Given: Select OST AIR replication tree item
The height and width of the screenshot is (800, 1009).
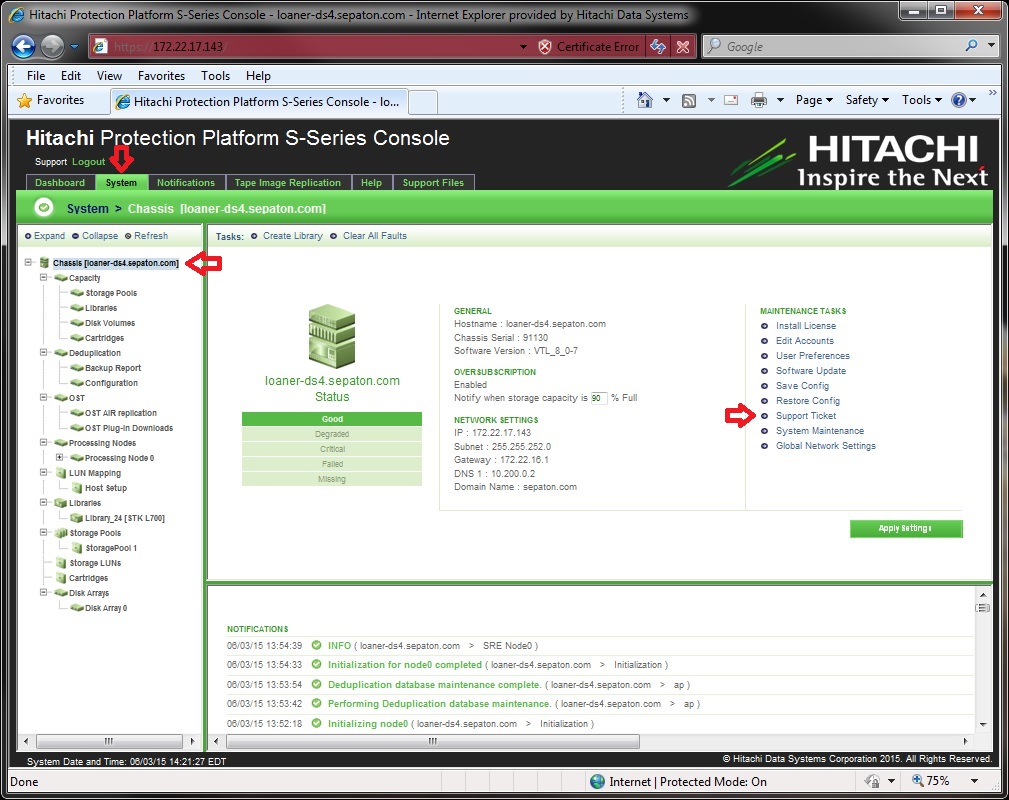Looking at the screenshot, I should coord(121,413).
